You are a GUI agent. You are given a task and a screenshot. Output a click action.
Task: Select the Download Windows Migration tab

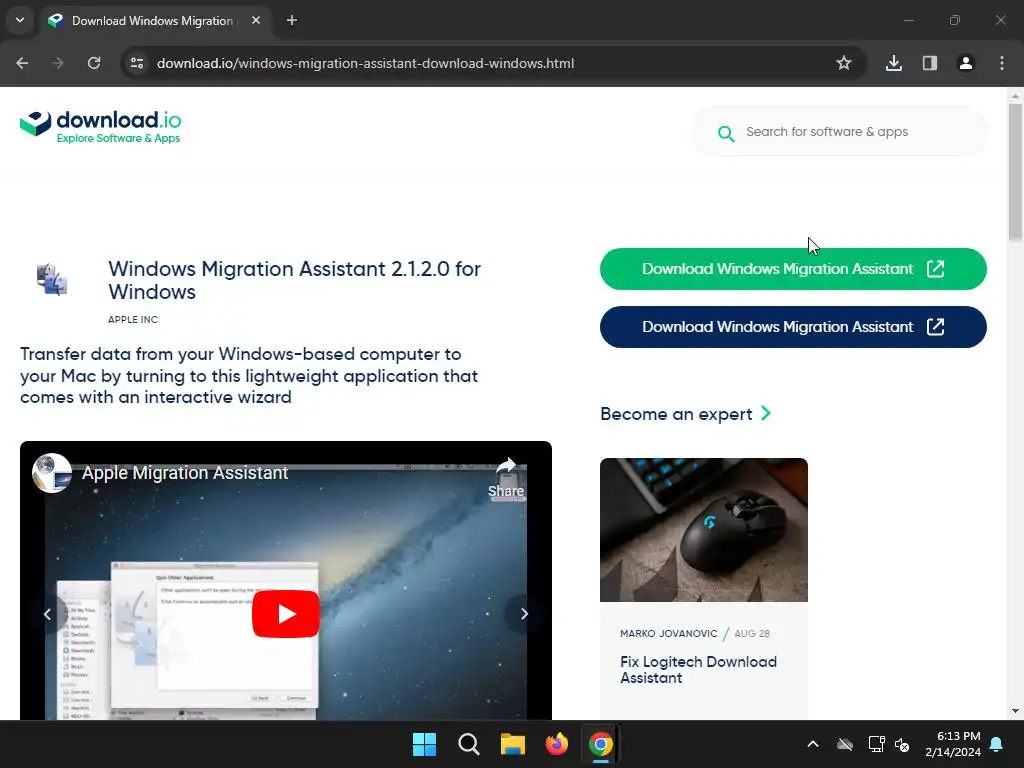pyautogui.click(x=154, y=21)
